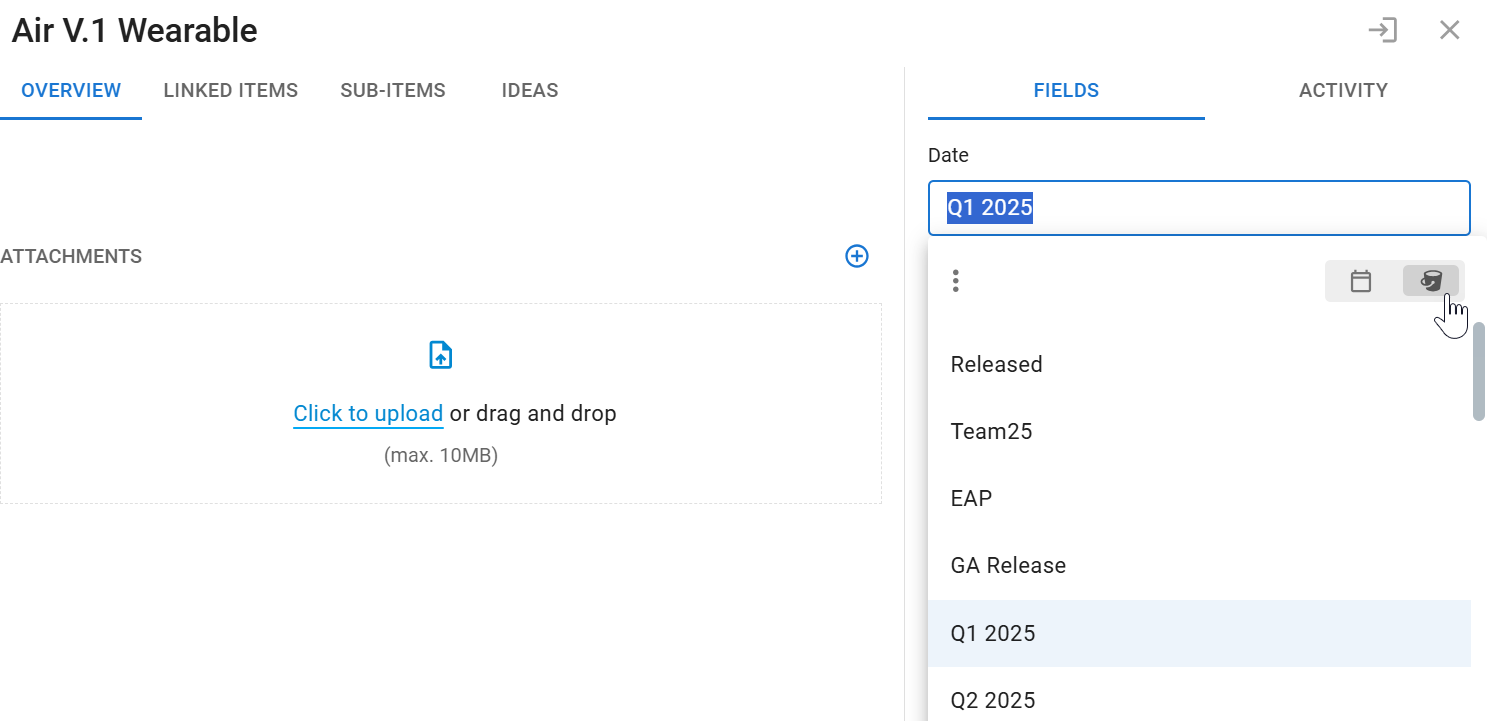Open the Activity tab
This screenshot has height=721, width=1487.
pyautogui.click(x=1343, y=91)
